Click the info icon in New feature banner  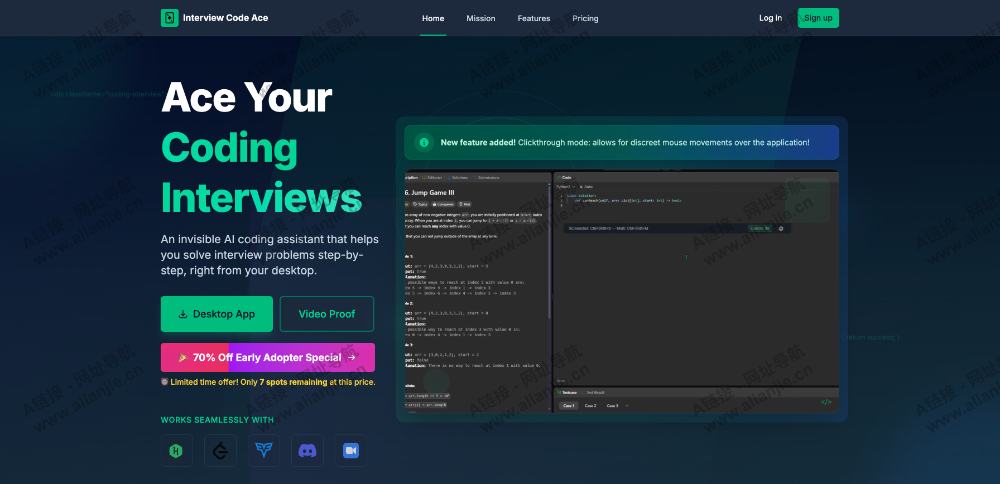tap(424, 142)
